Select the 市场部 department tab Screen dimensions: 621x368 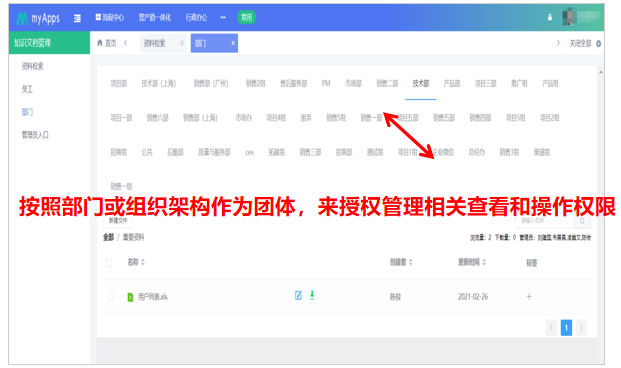(x=353, y=83)
